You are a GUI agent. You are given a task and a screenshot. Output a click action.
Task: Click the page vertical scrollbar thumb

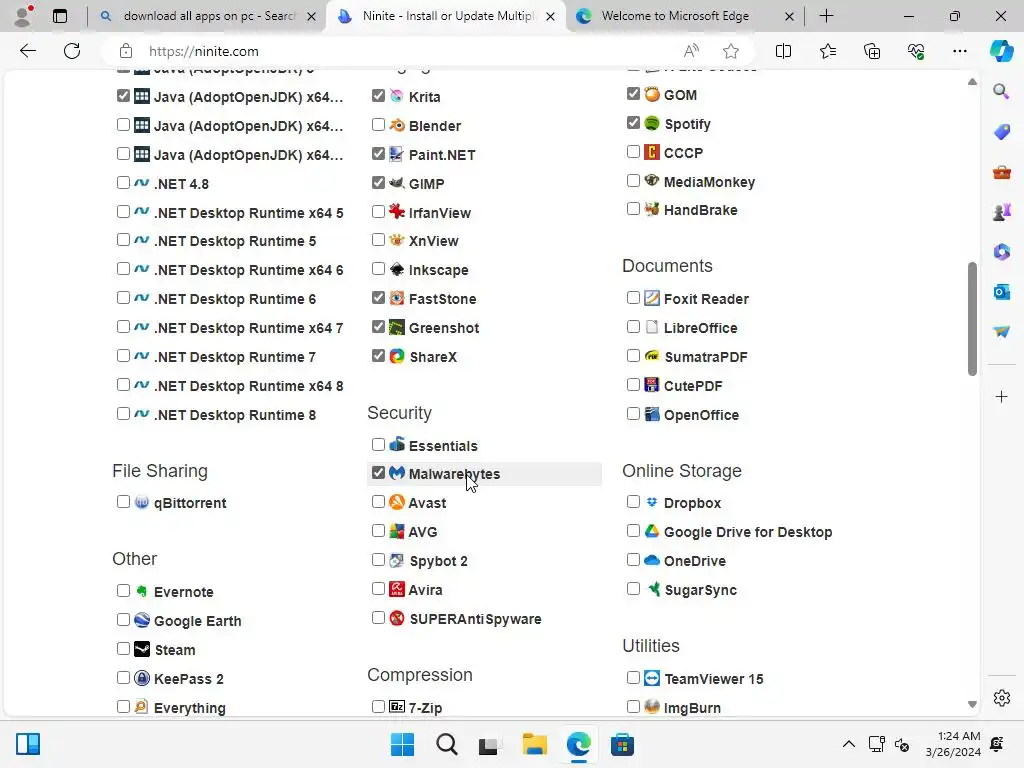click(972, 319)
